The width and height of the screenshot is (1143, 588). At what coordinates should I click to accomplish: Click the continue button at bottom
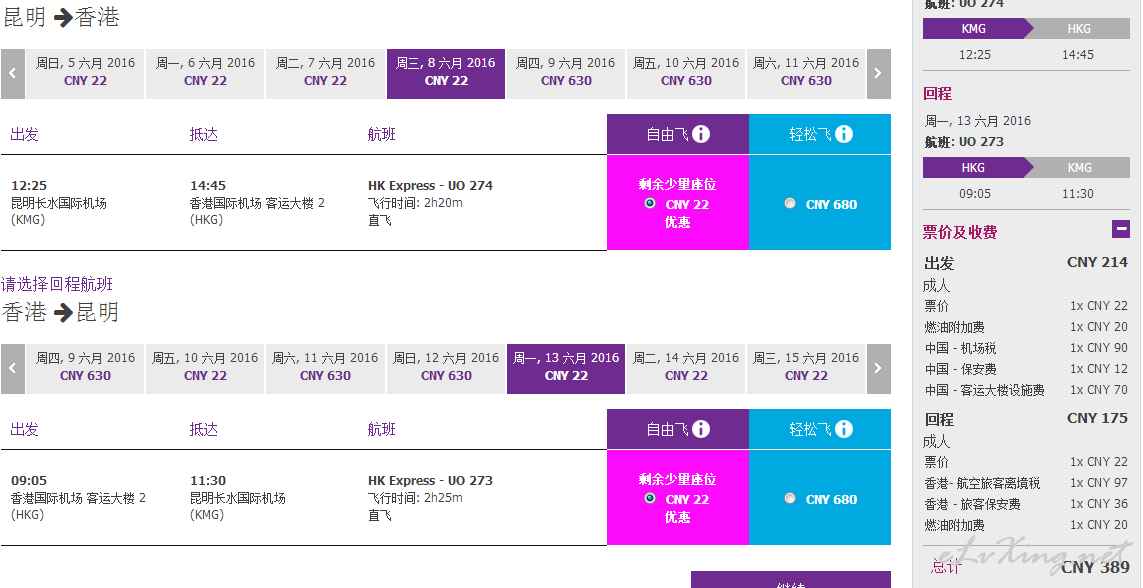coord(791,580)
